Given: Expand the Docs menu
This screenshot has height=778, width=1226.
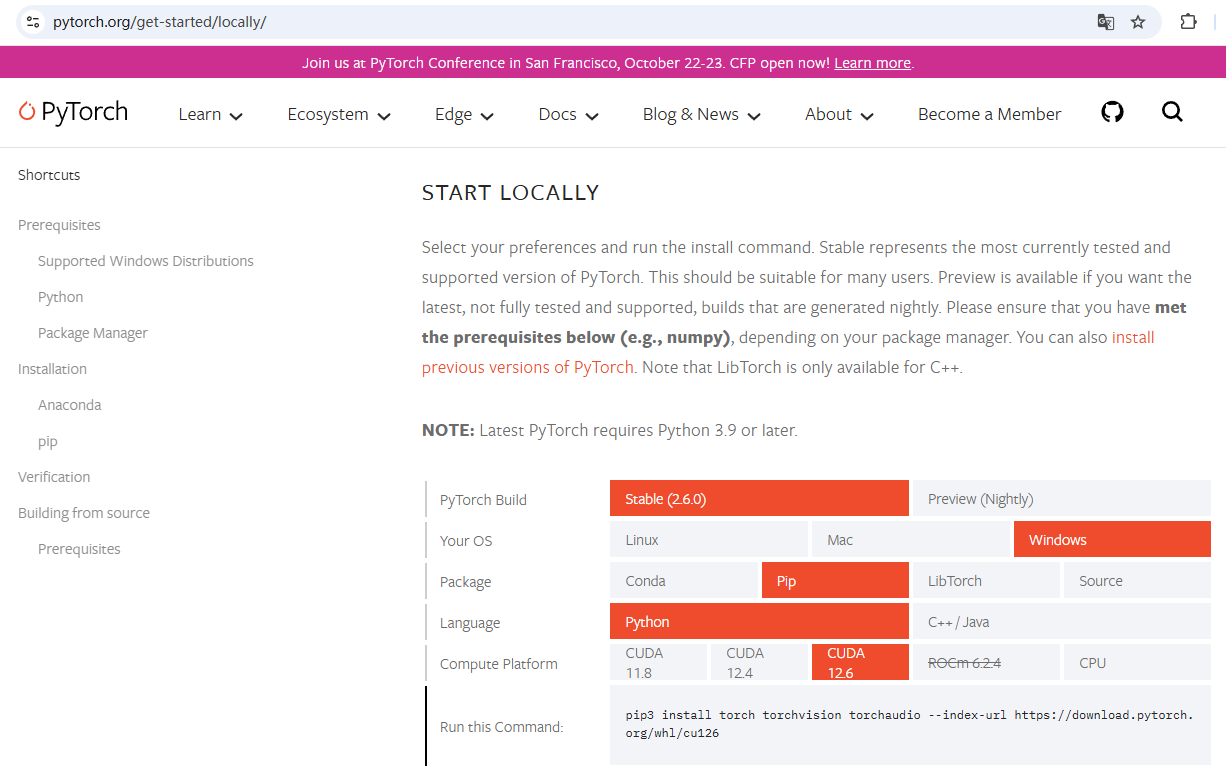Looking at the screenshot, I should (568, 115).
